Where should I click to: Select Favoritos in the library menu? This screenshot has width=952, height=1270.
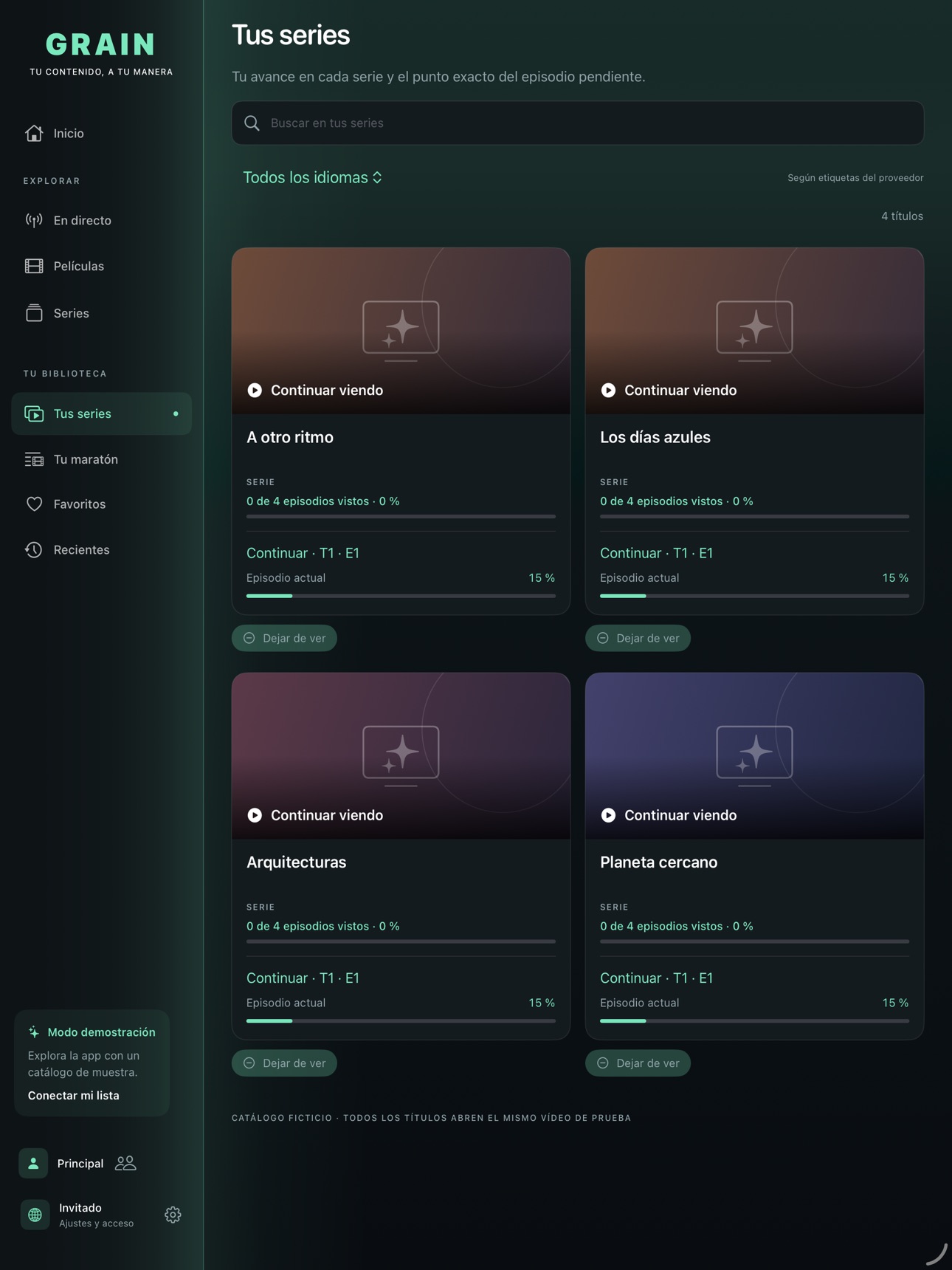102,504
